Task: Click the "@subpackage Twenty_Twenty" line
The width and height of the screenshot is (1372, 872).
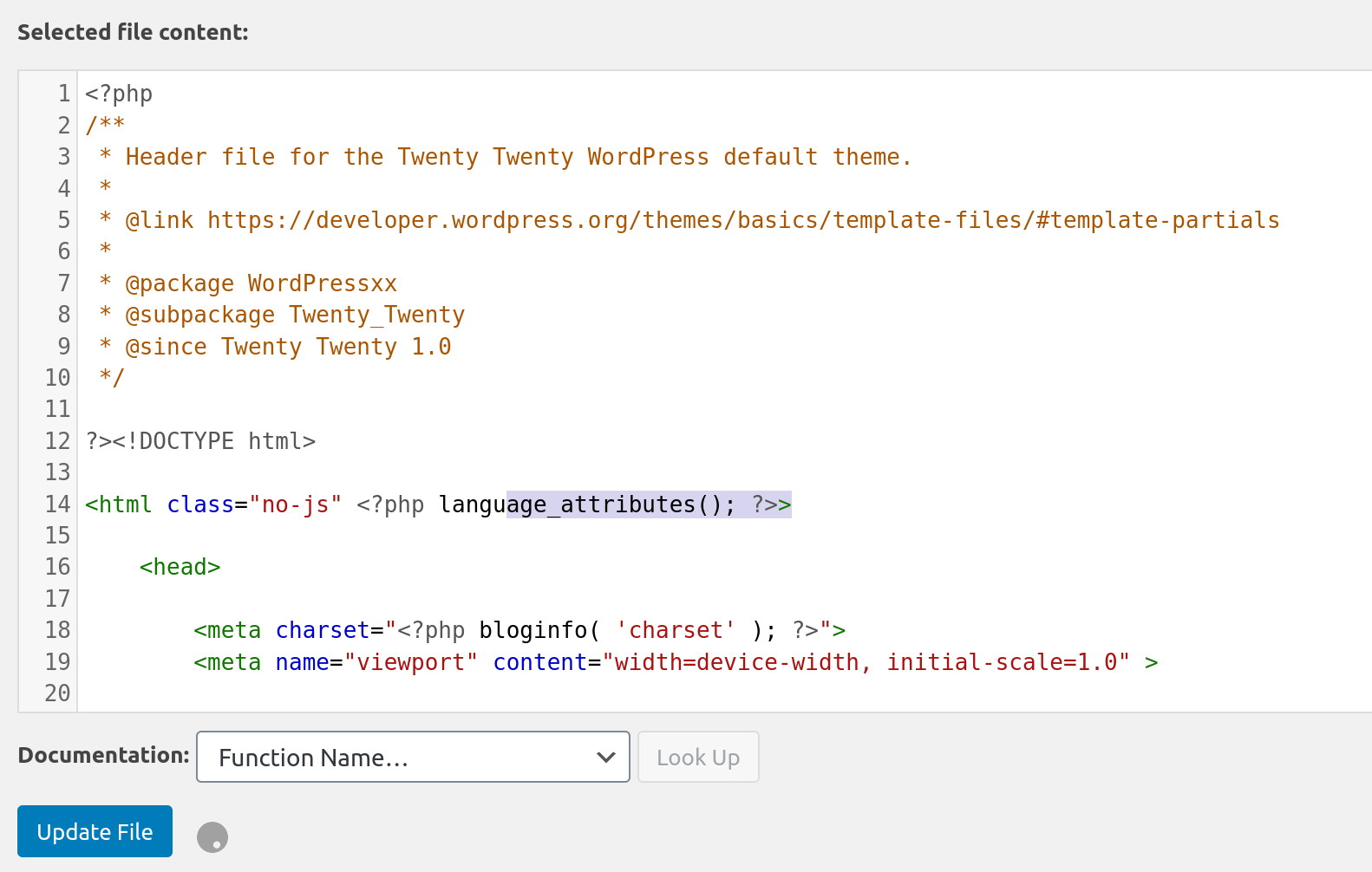Action: tap(282, 315)
